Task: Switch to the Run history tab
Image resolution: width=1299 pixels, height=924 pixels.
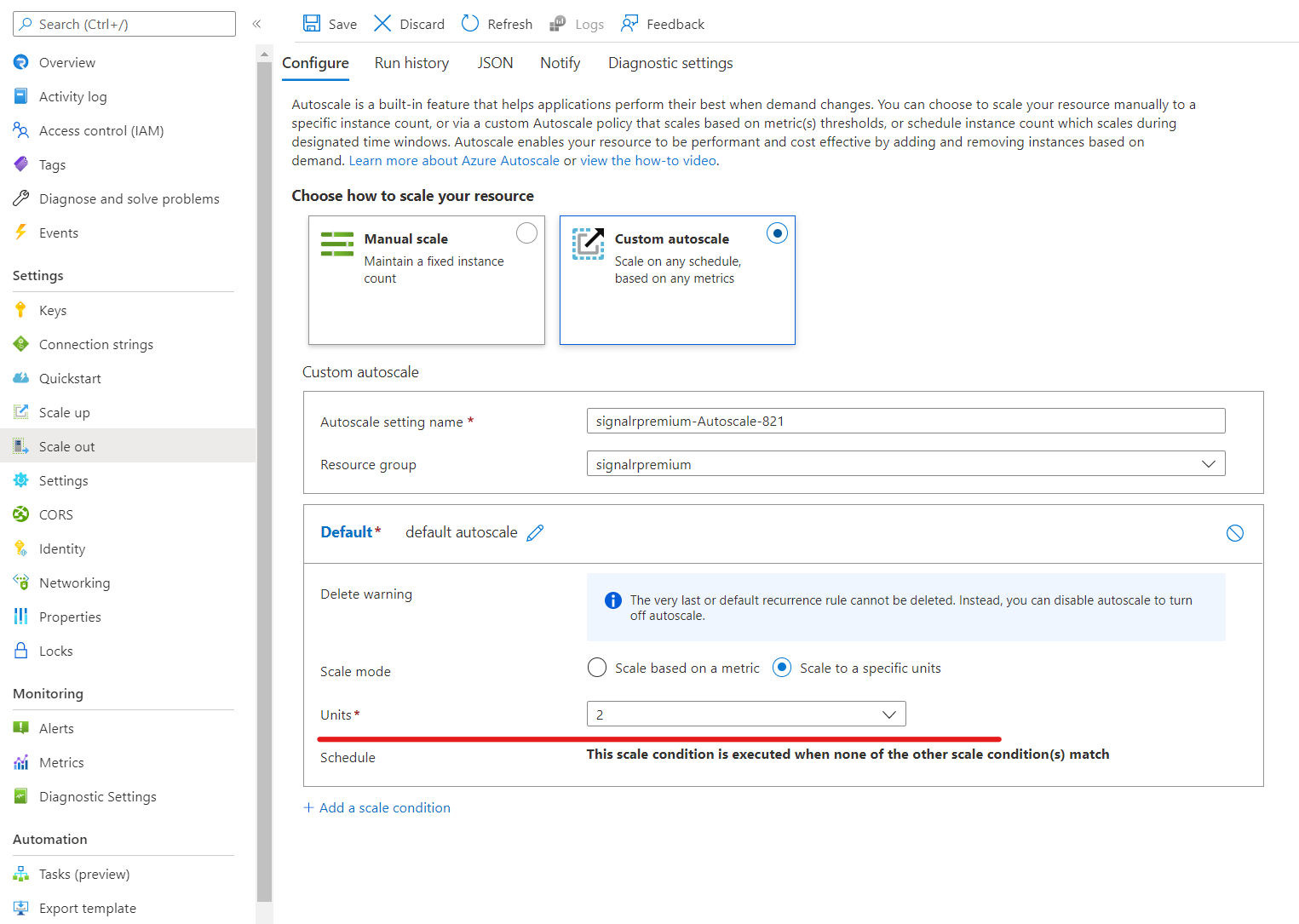Action: point(411,62)
